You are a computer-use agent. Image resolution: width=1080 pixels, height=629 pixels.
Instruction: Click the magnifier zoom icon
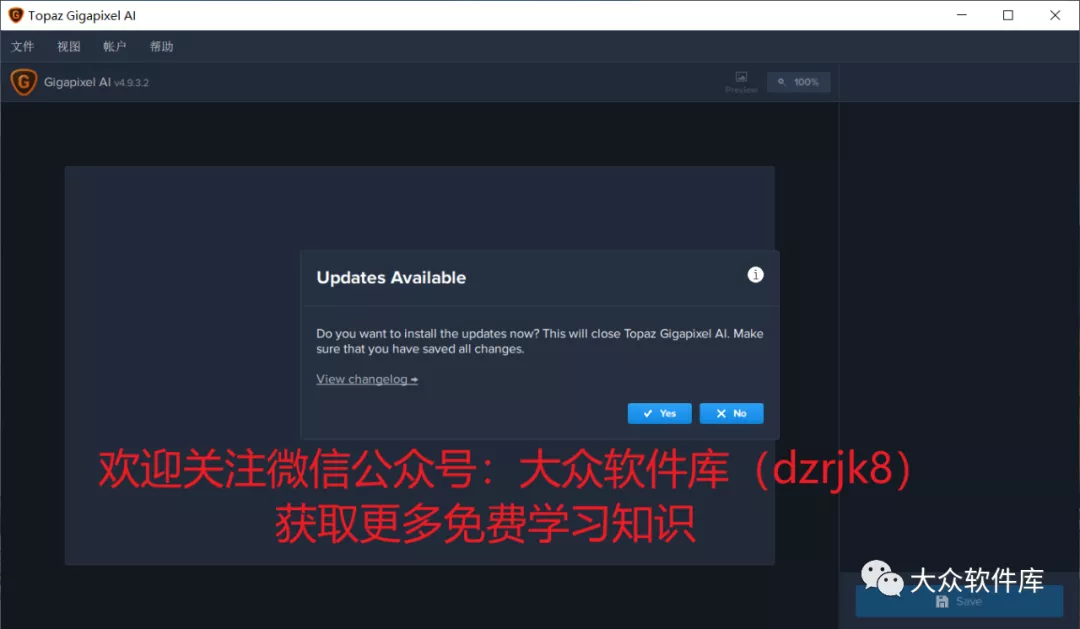781,82
